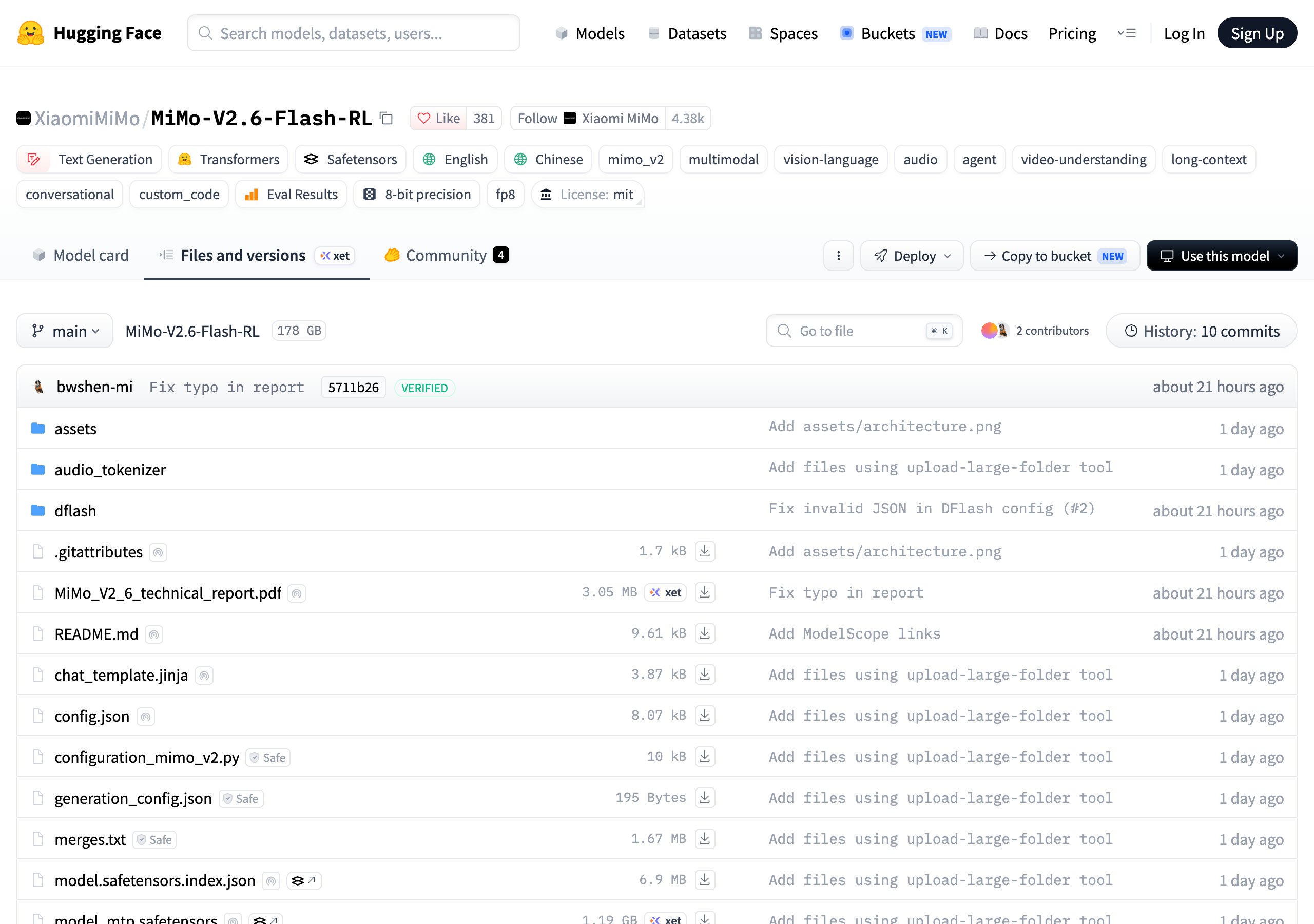The width and height of the screenshot is (1314, 924).
Task: Open the audio_tokenizer folder icon
Action: (x=38, y=469)
